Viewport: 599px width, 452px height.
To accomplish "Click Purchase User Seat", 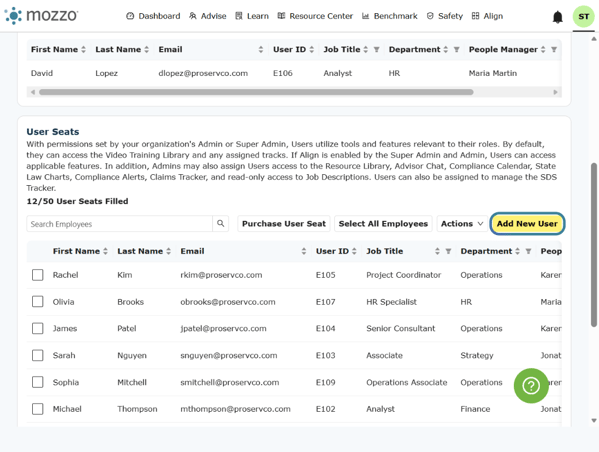I will [284, 224].
